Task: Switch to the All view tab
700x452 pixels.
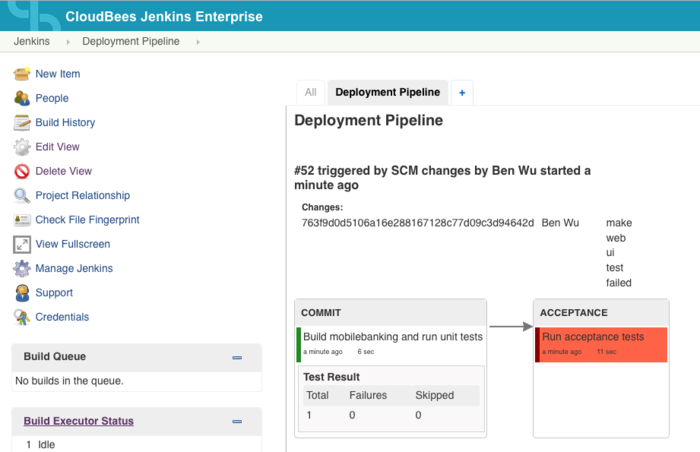Action: pyautogui.click(x=310, y=92)
